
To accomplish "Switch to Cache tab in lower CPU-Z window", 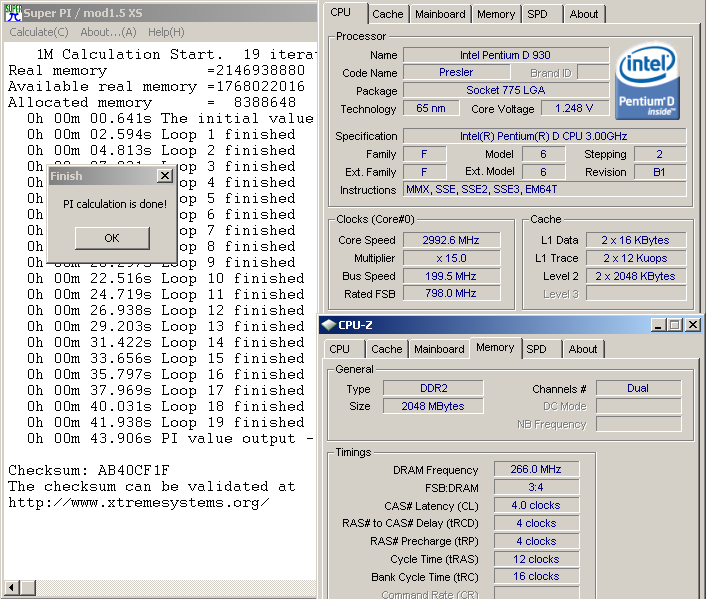I will click(387, 349).
